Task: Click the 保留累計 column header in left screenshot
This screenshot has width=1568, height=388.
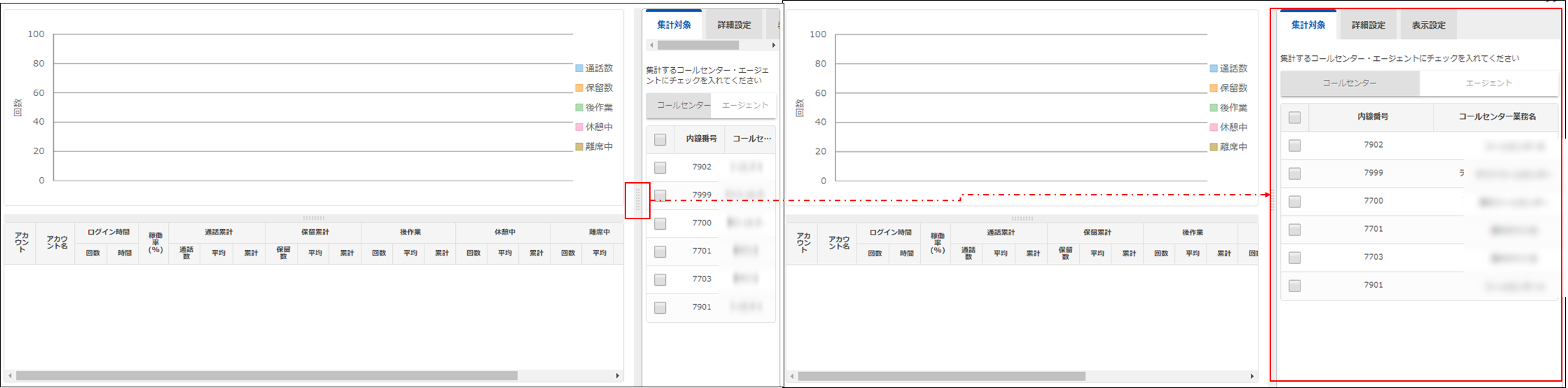Action: [314, 232]
